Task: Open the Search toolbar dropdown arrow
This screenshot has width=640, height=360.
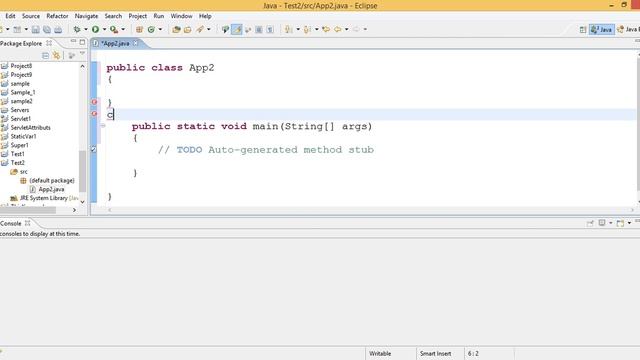Action: [x=209, y=29]
